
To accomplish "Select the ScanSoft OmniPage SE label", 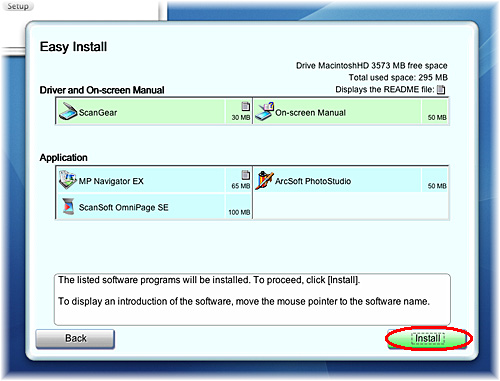I will click(x=123, y=207).
